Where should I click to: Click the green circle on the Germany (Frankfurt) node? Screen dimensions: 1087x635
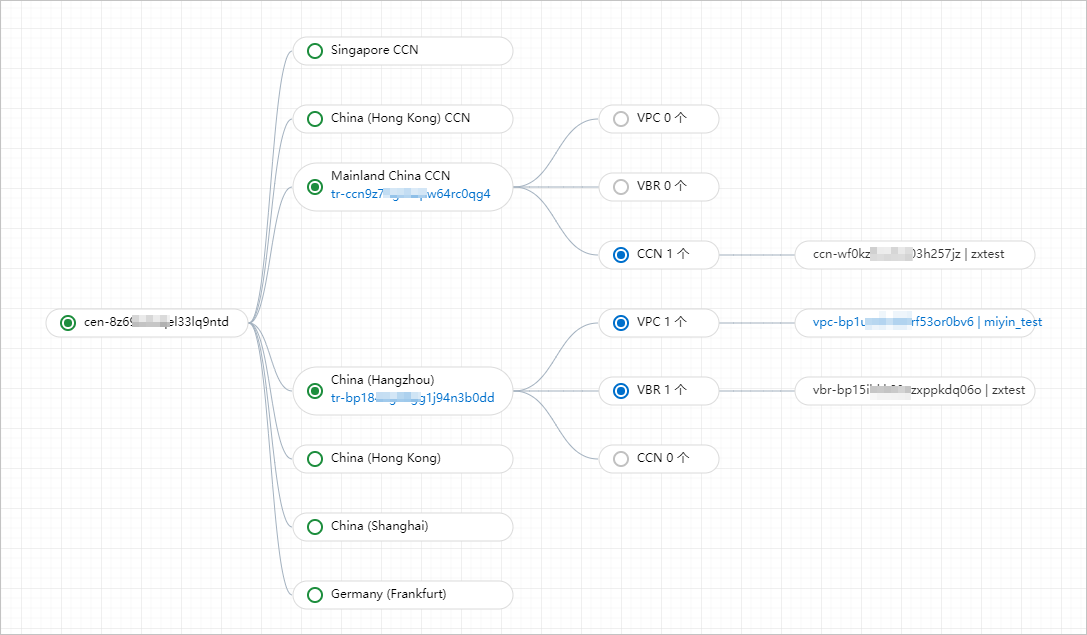pyautogui.click(x=315, y=595)
